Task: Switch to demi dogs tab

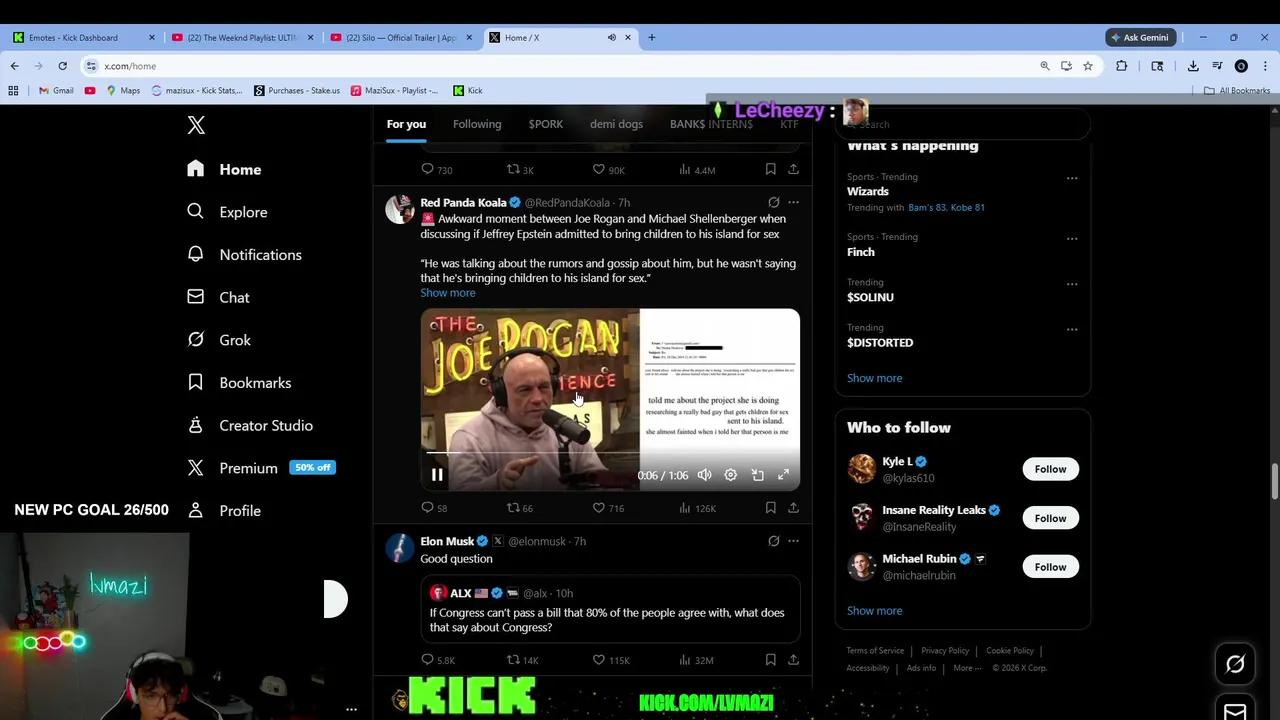Action: (x=616, y=124)
